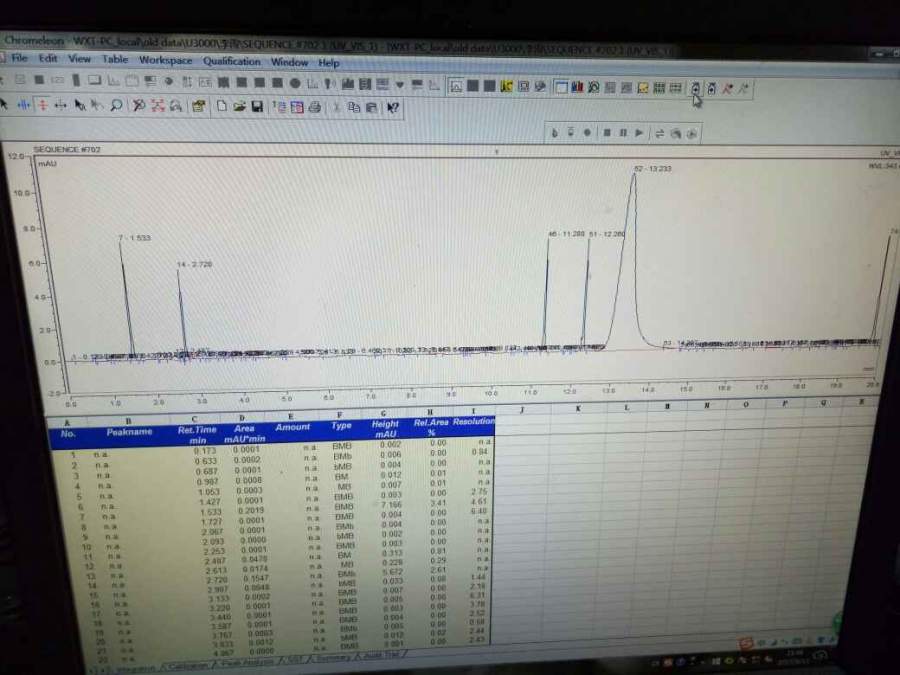Click the printer icon

[315, 107]
